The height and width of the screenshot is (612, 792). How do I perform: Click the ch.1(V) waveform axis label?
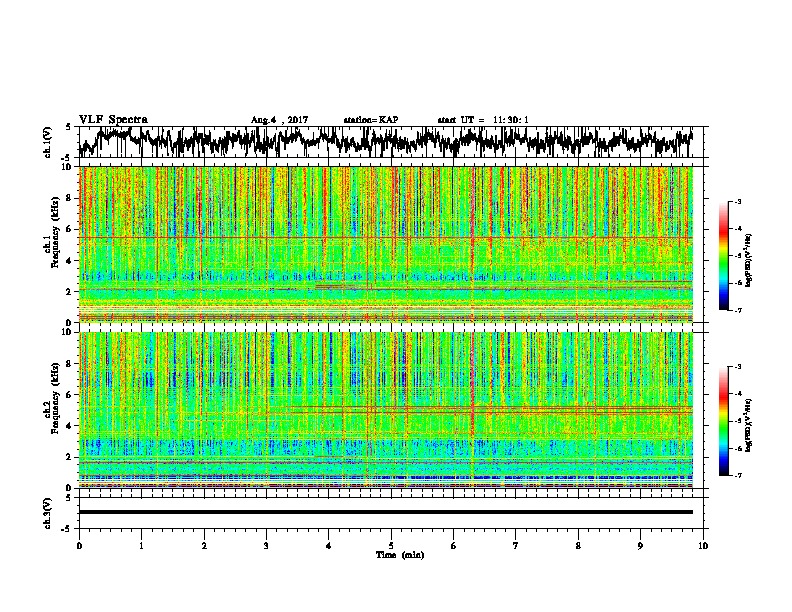48,142
